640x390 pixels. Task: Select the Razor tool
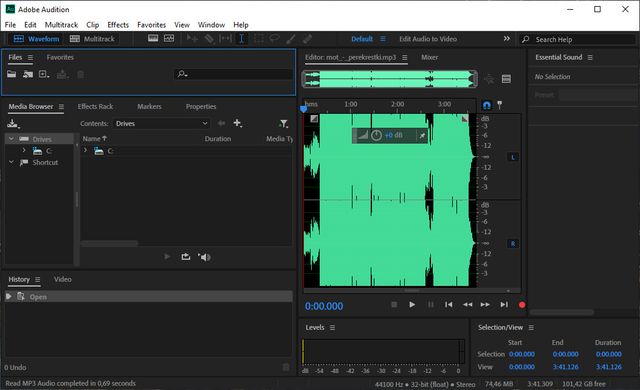coord(209,39)
